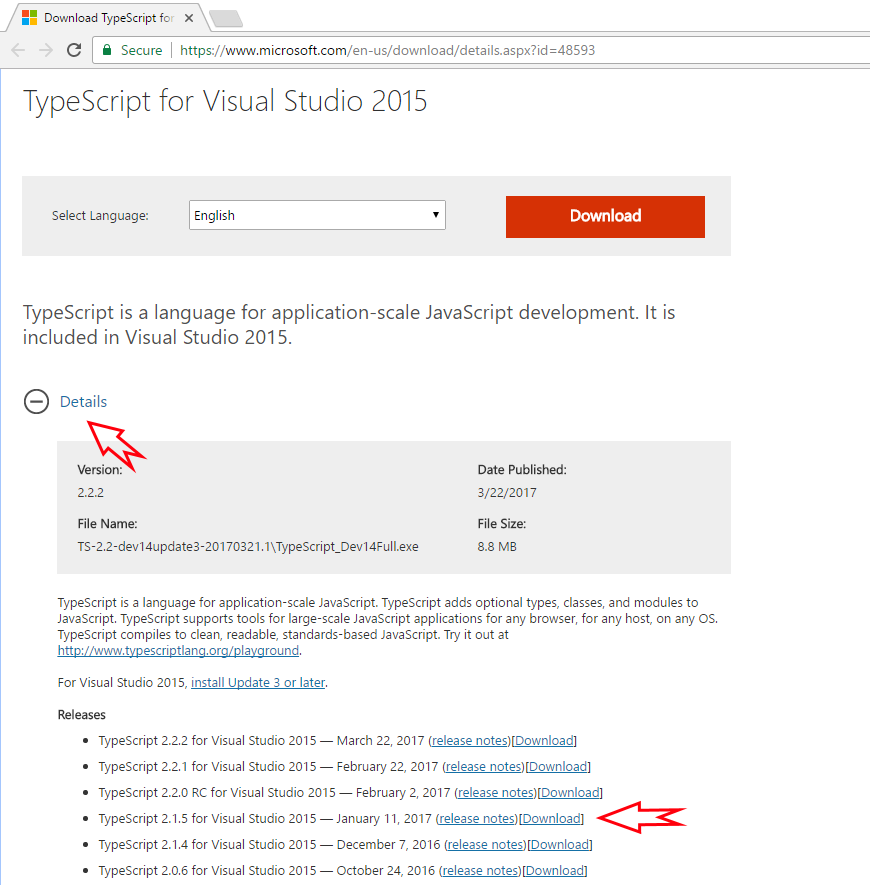The width and height of the screenshot is (870, 885).
Task: Open a new browser tab
Action: [x=225, y=18]
